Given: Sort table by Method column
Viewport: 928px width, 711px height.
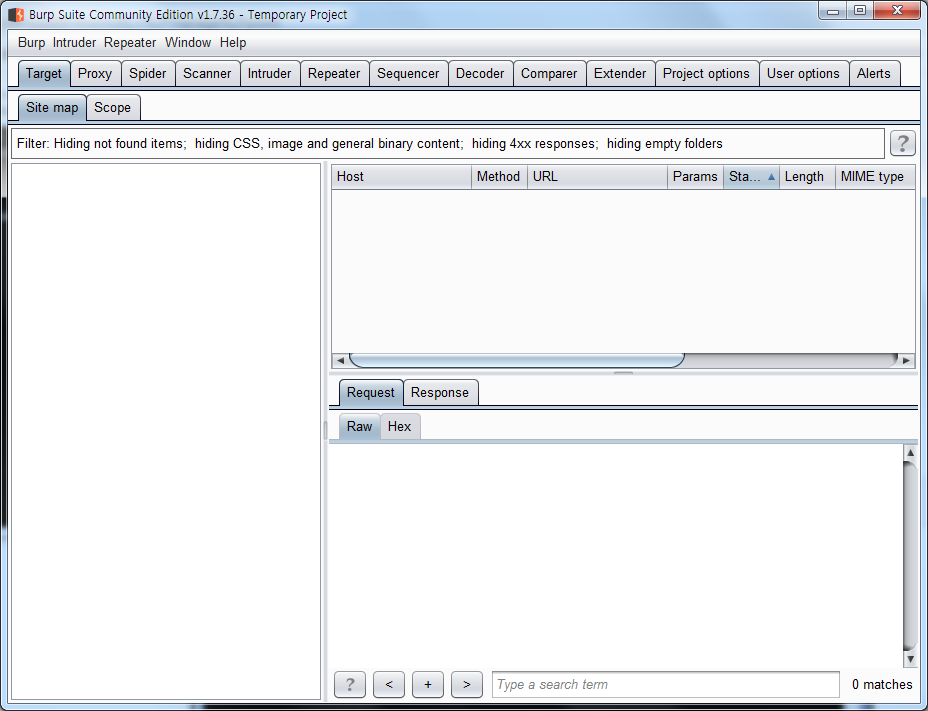Looking at the screenshot, I should tap(499, 176).
